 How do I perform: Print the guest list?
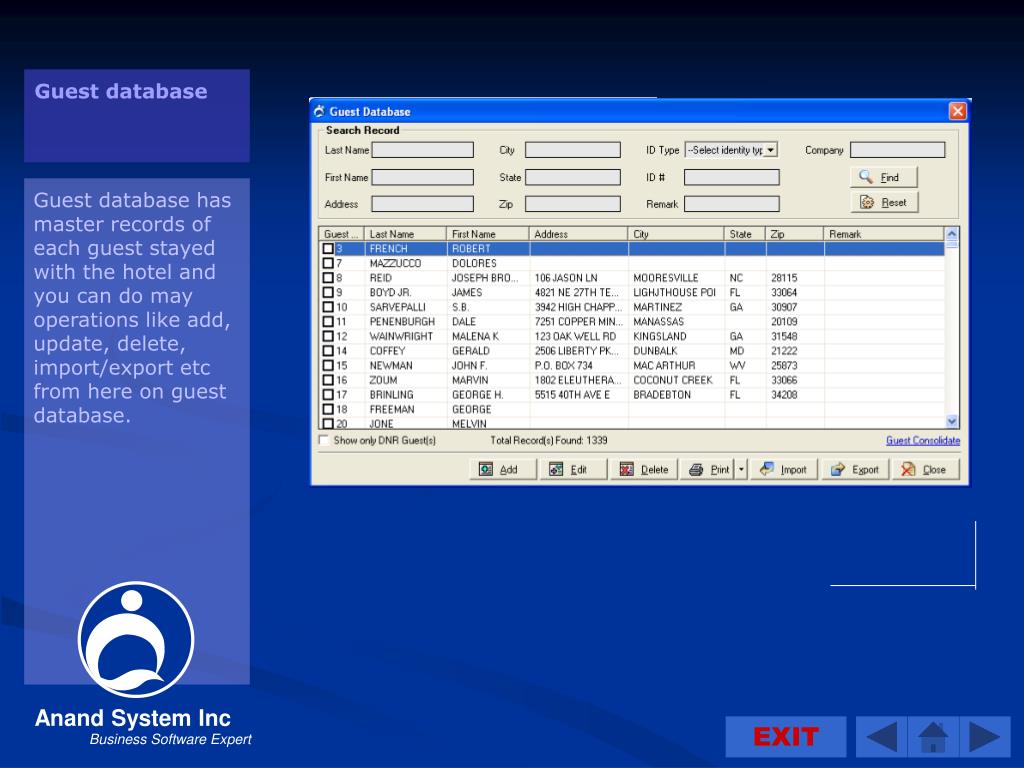(x=709, y=469)
